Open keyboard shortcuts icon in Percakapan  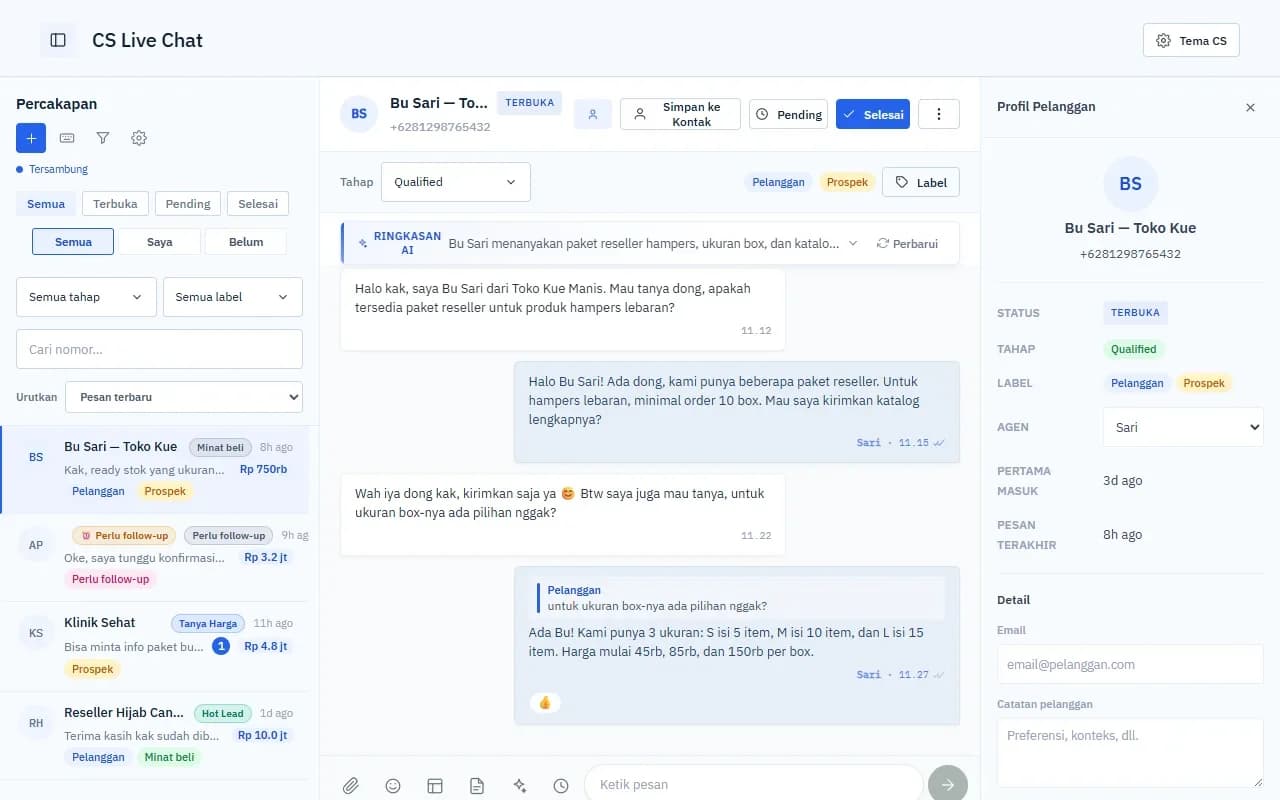pos(67,138)
